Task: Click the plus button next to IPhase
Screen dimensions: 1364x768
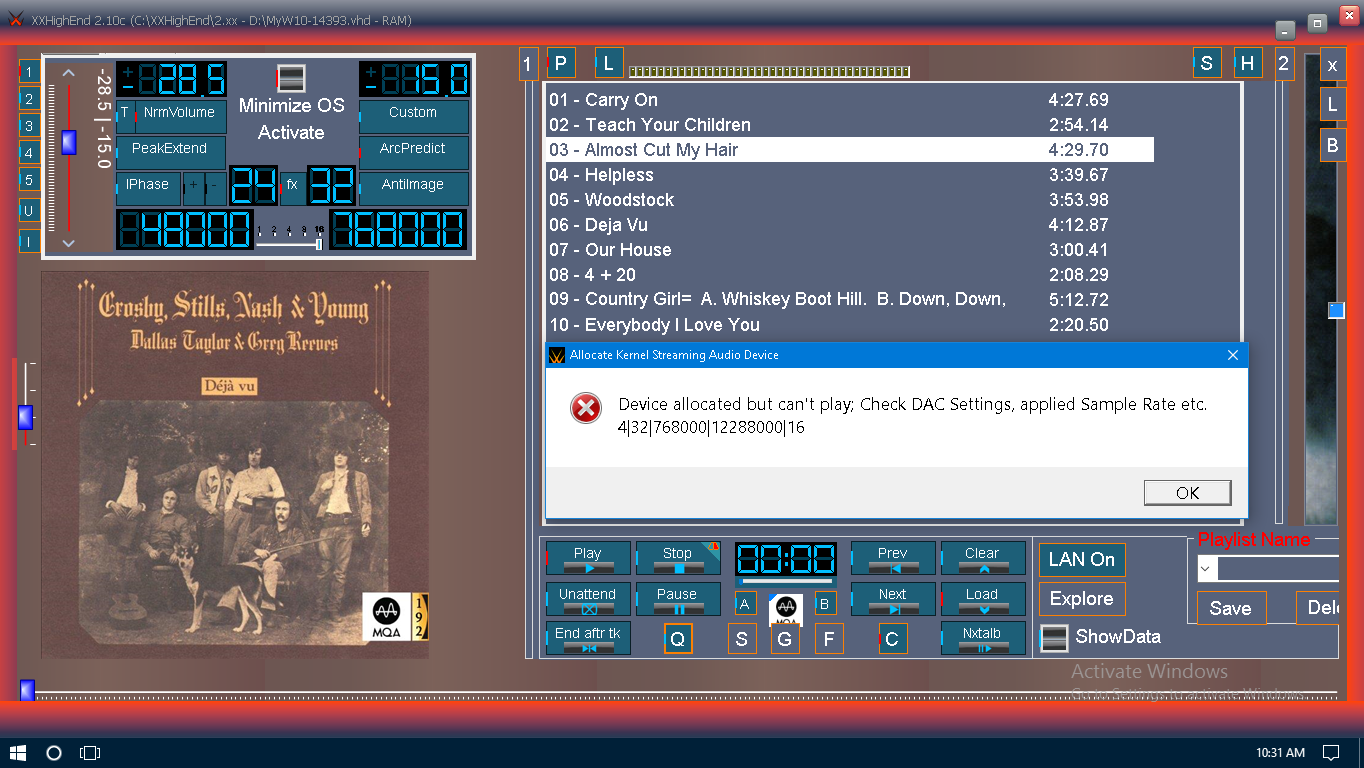Action: [x=193, y=188]
